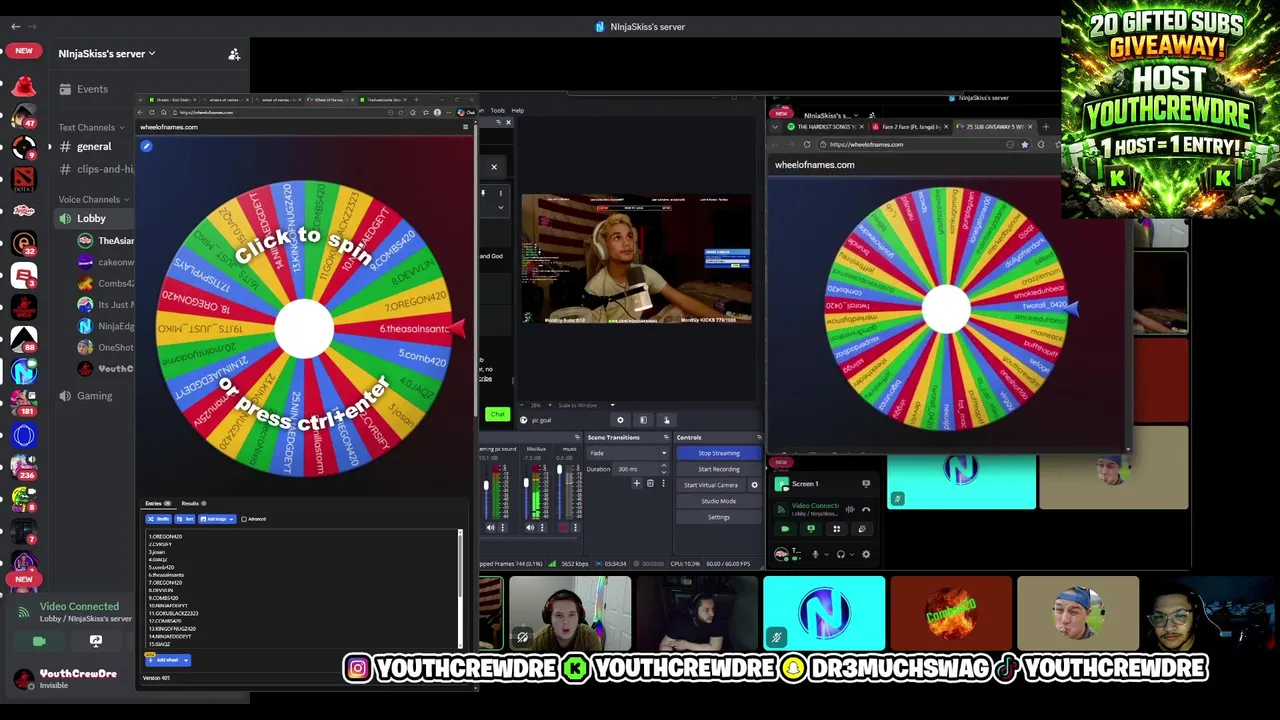
Task: Open Mic/Aux channel three-dot menu
Action: point(542,528)
